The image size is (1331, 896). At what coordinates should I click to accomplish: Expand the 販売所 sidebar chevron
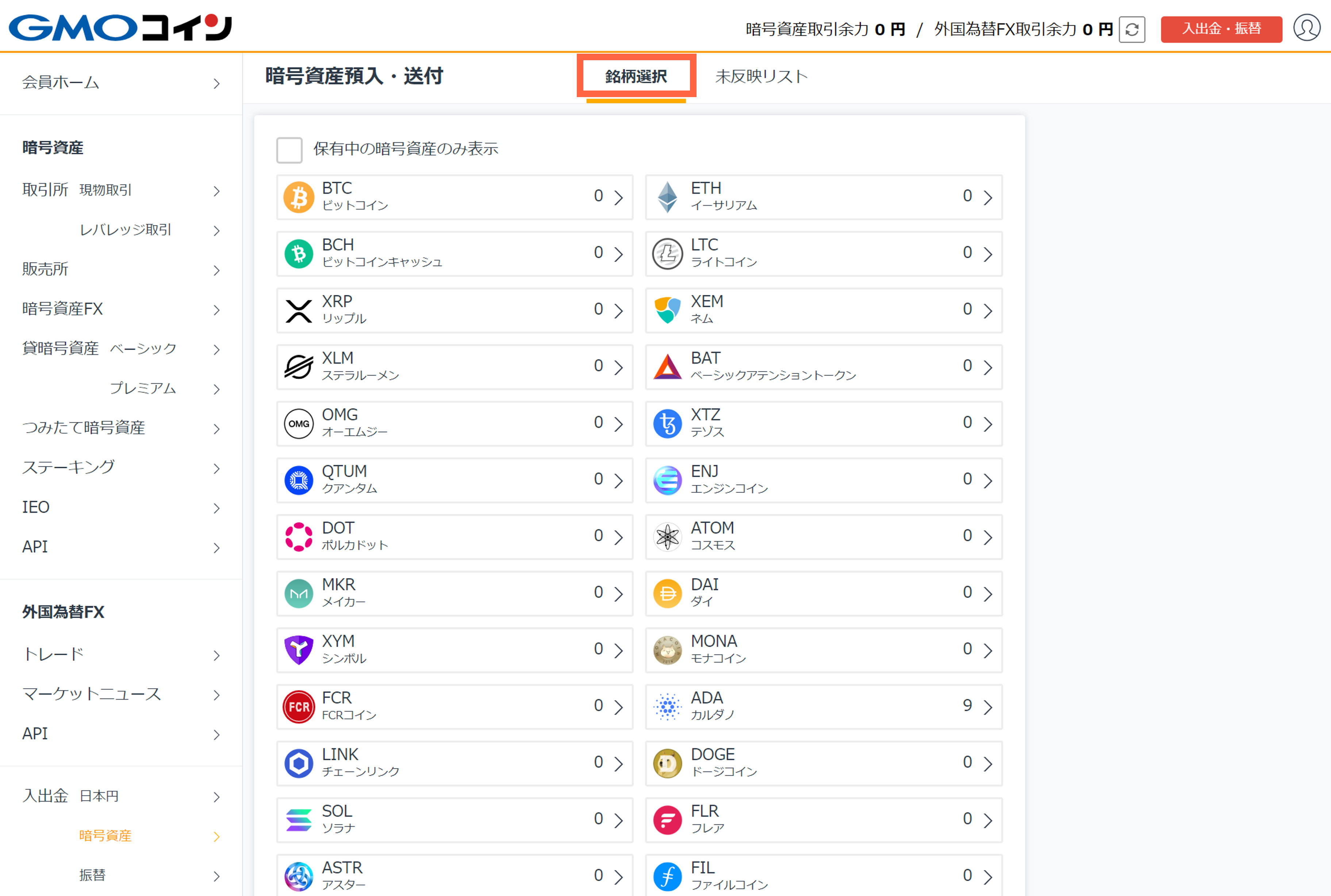pos(216,270)
